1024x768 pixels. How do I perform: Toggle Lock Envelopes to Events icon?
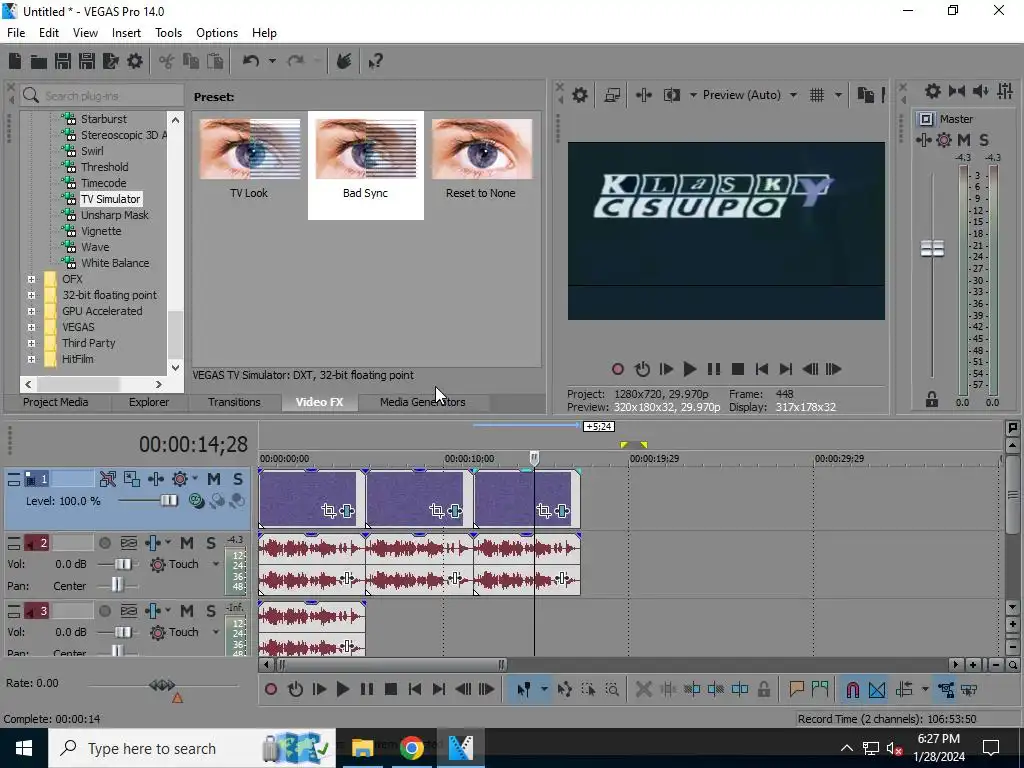[x=946, y=690]
